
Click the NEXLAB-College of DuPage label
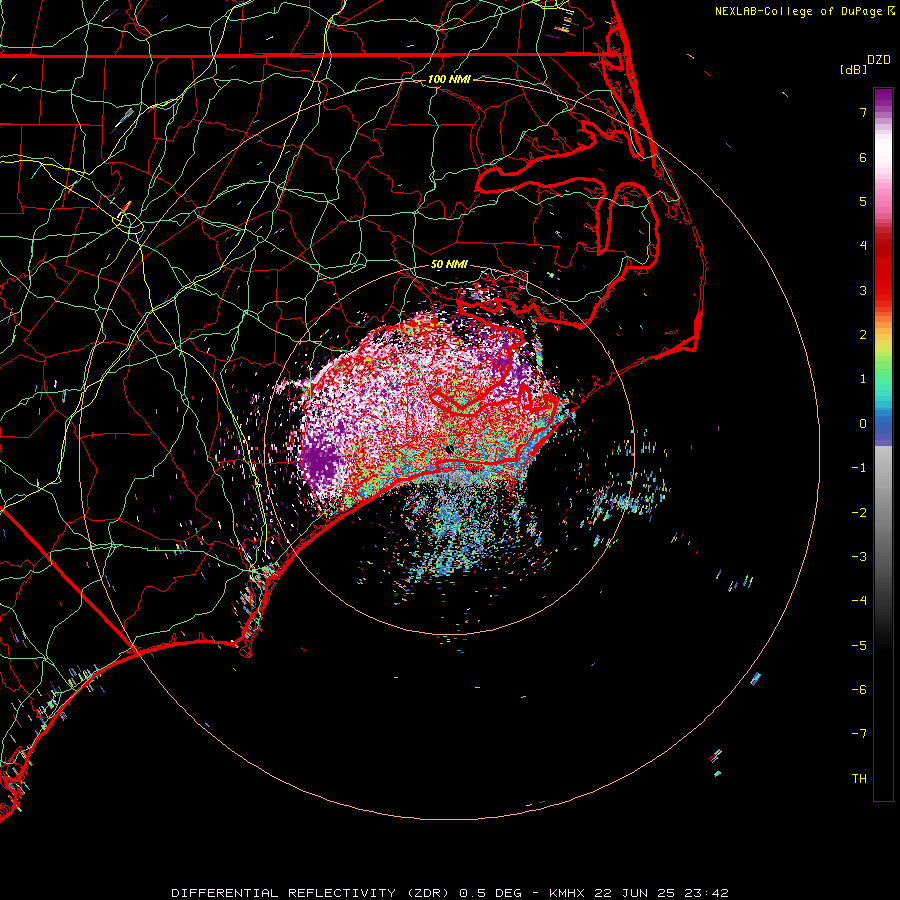click(x=799, y=11)
